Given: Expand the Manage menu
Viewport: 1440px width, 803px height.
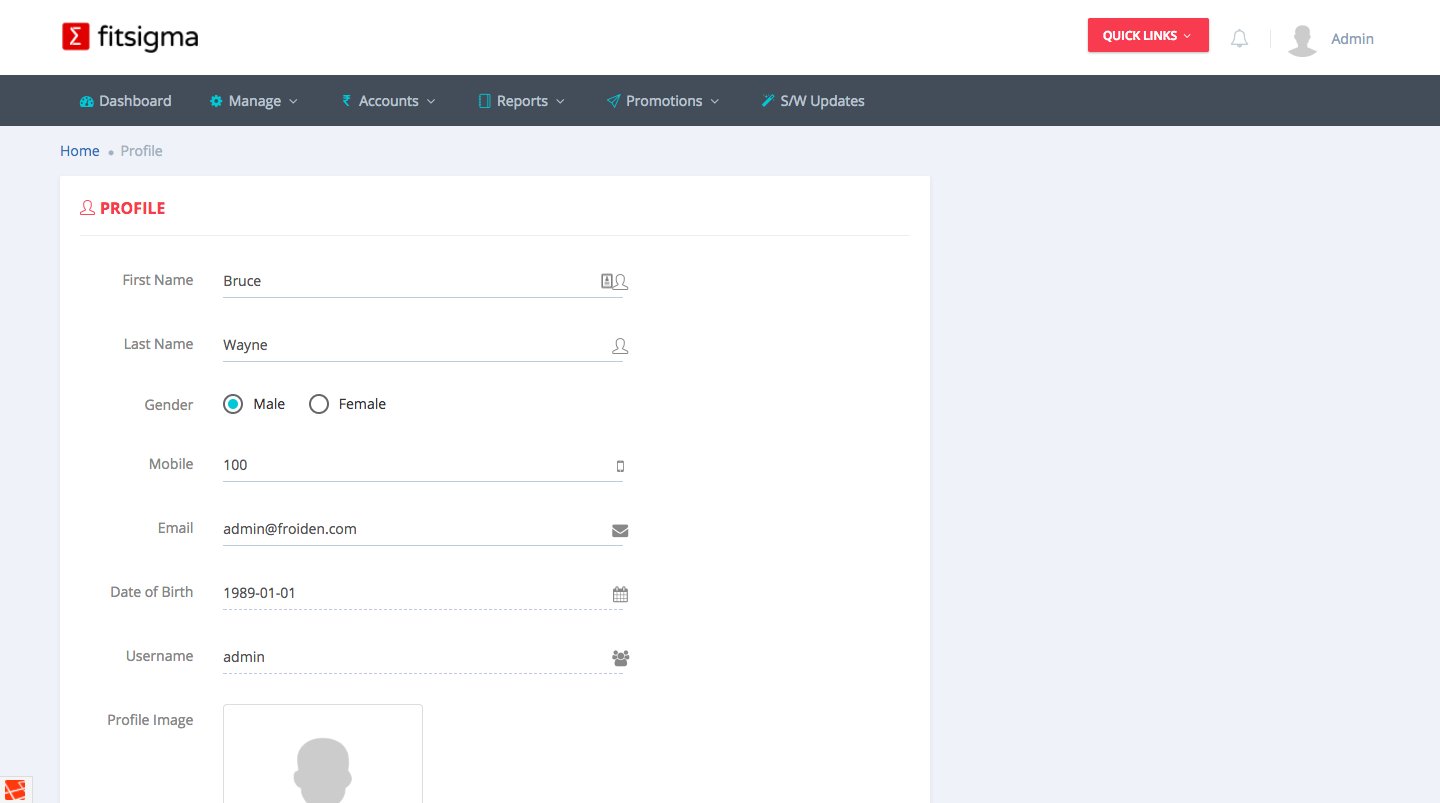Looking at the screenshot, I should [254, 101].
